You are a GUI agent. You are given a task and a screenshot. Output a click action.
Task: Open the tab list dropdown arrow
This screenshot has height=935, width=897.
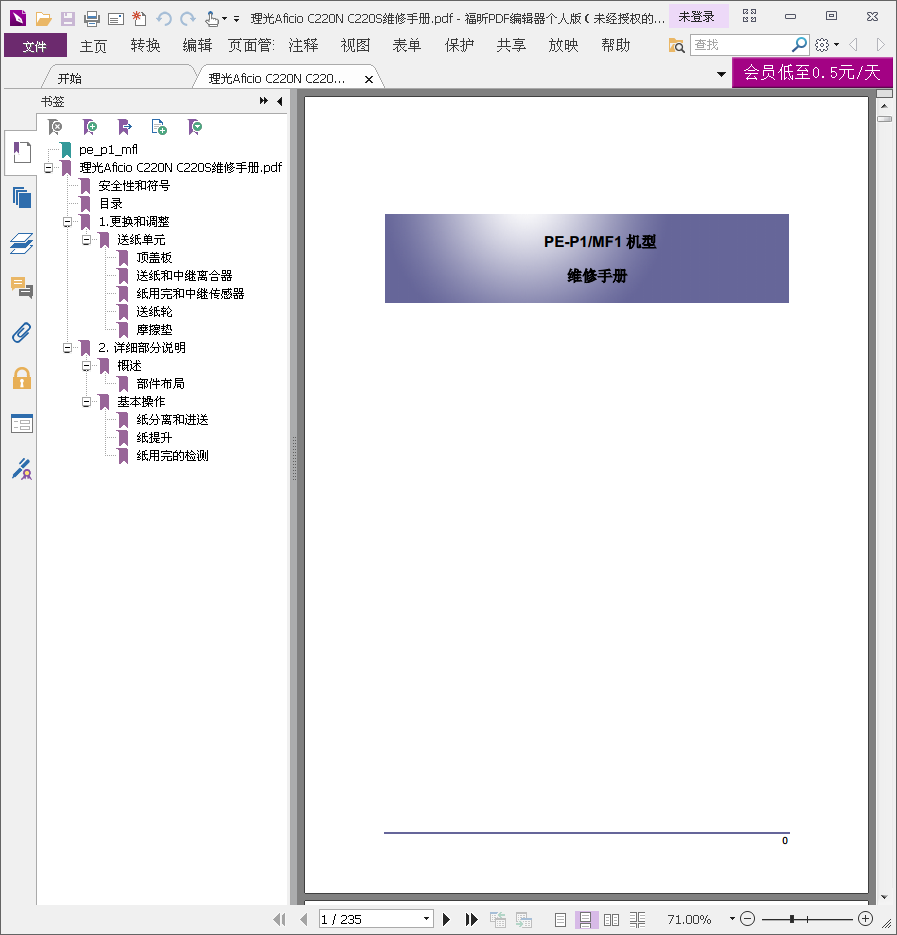721,75
